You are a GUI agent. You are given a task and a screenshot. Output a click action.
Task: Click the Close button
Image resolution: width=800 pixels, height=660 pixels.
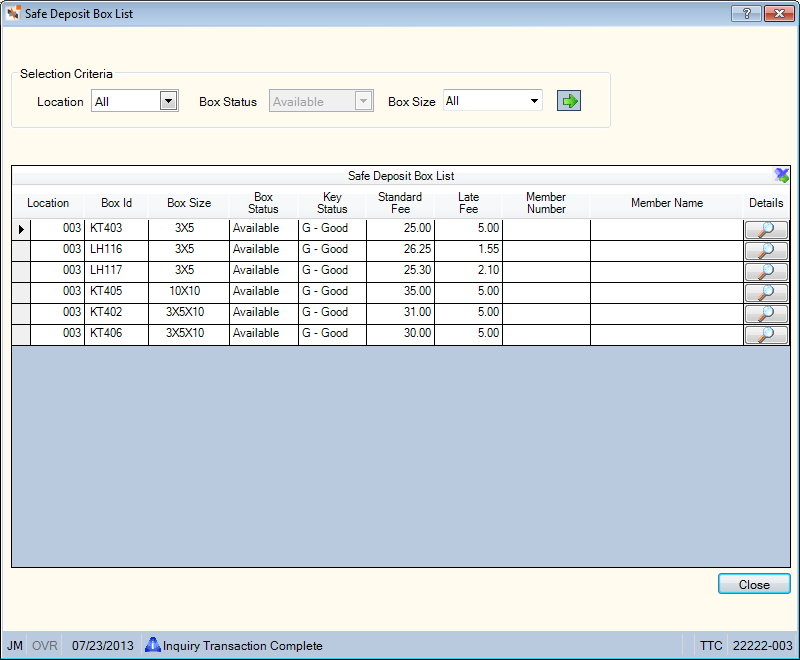pyautogui.click(x=754, y=584)
